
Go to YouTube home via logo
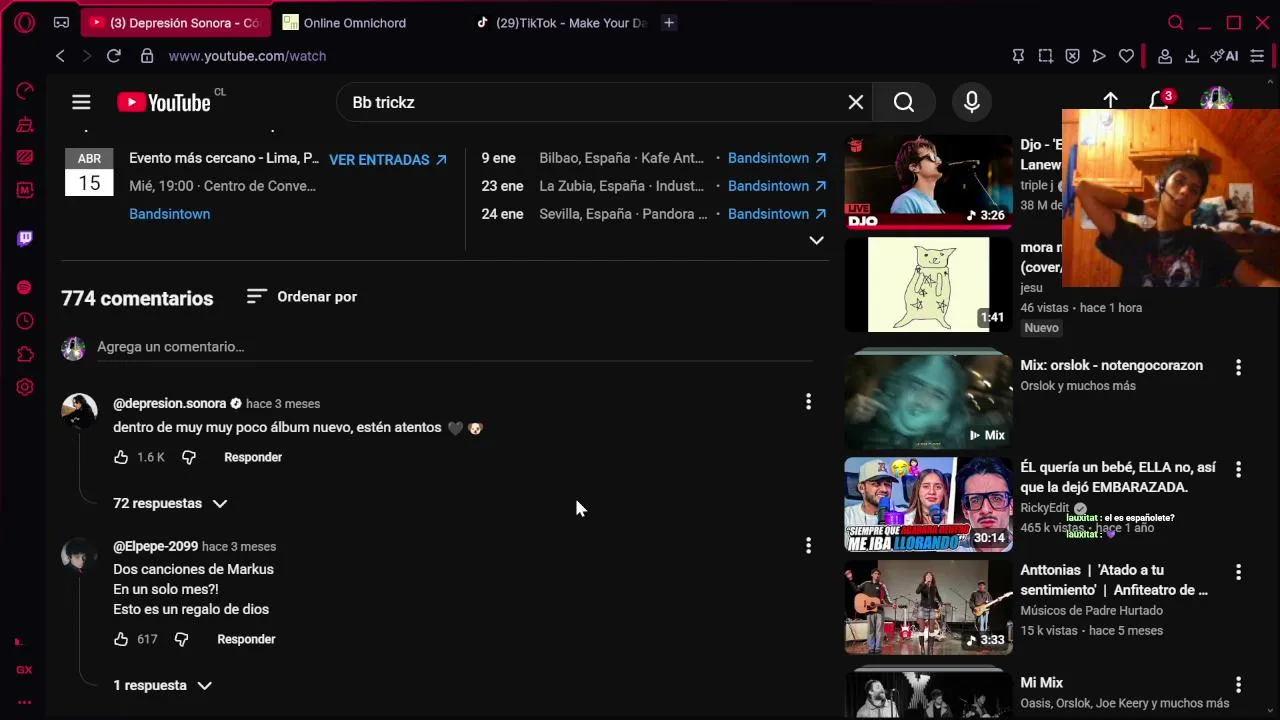(x=164, y=102)
